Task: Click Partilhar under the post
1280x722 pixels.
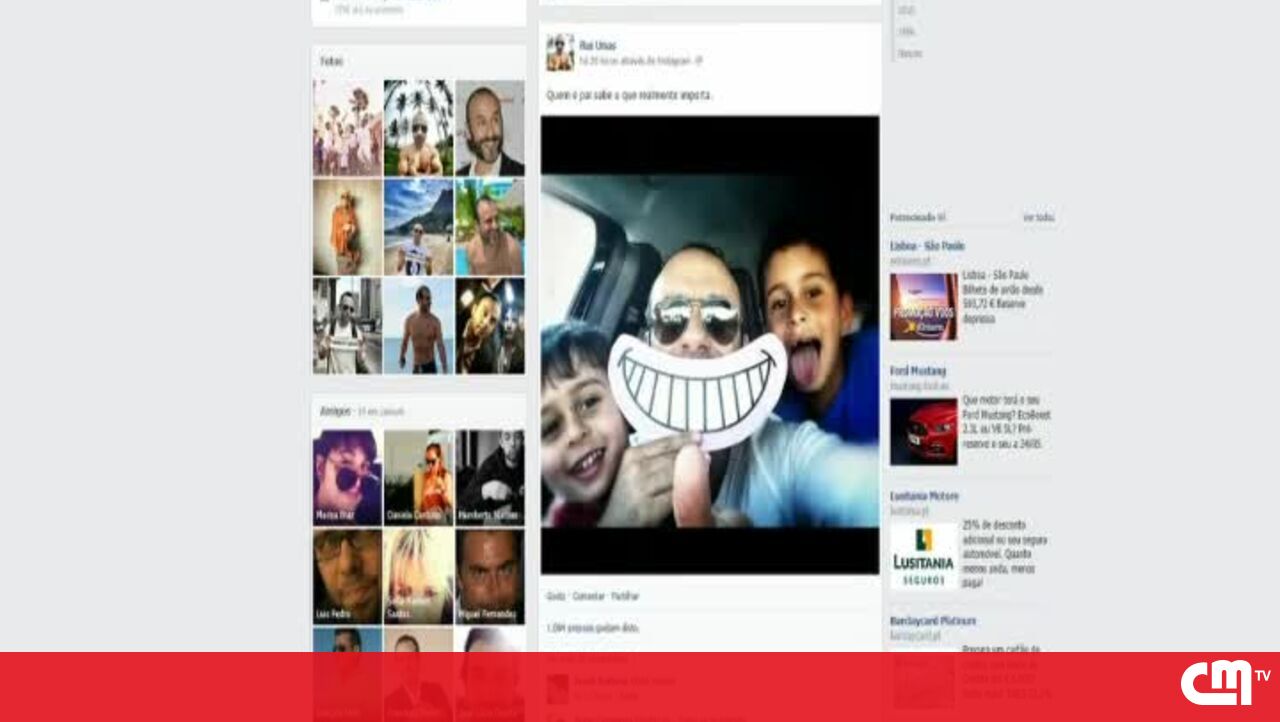Action: 625,596
